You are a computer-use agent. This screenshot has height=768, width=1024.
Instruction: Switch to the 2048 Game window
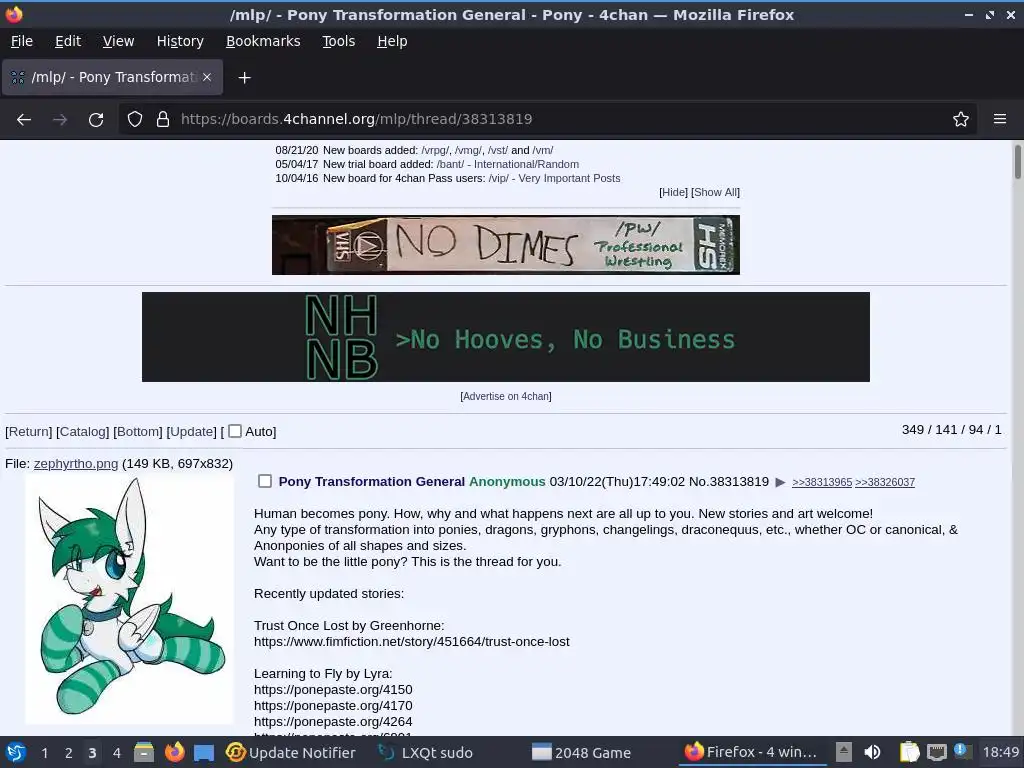581,753
